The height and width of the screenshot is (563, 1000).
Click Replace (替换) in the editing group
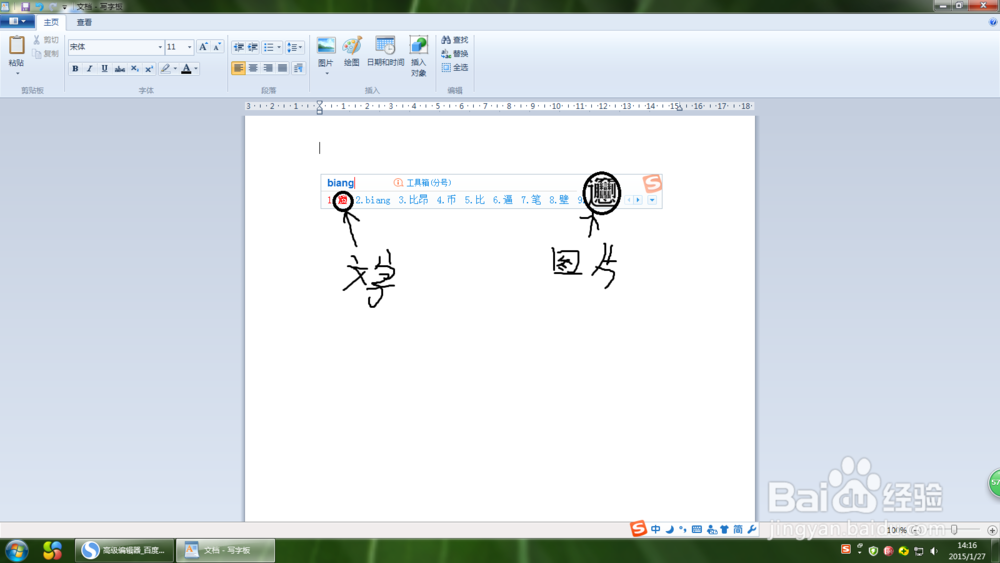454,54
